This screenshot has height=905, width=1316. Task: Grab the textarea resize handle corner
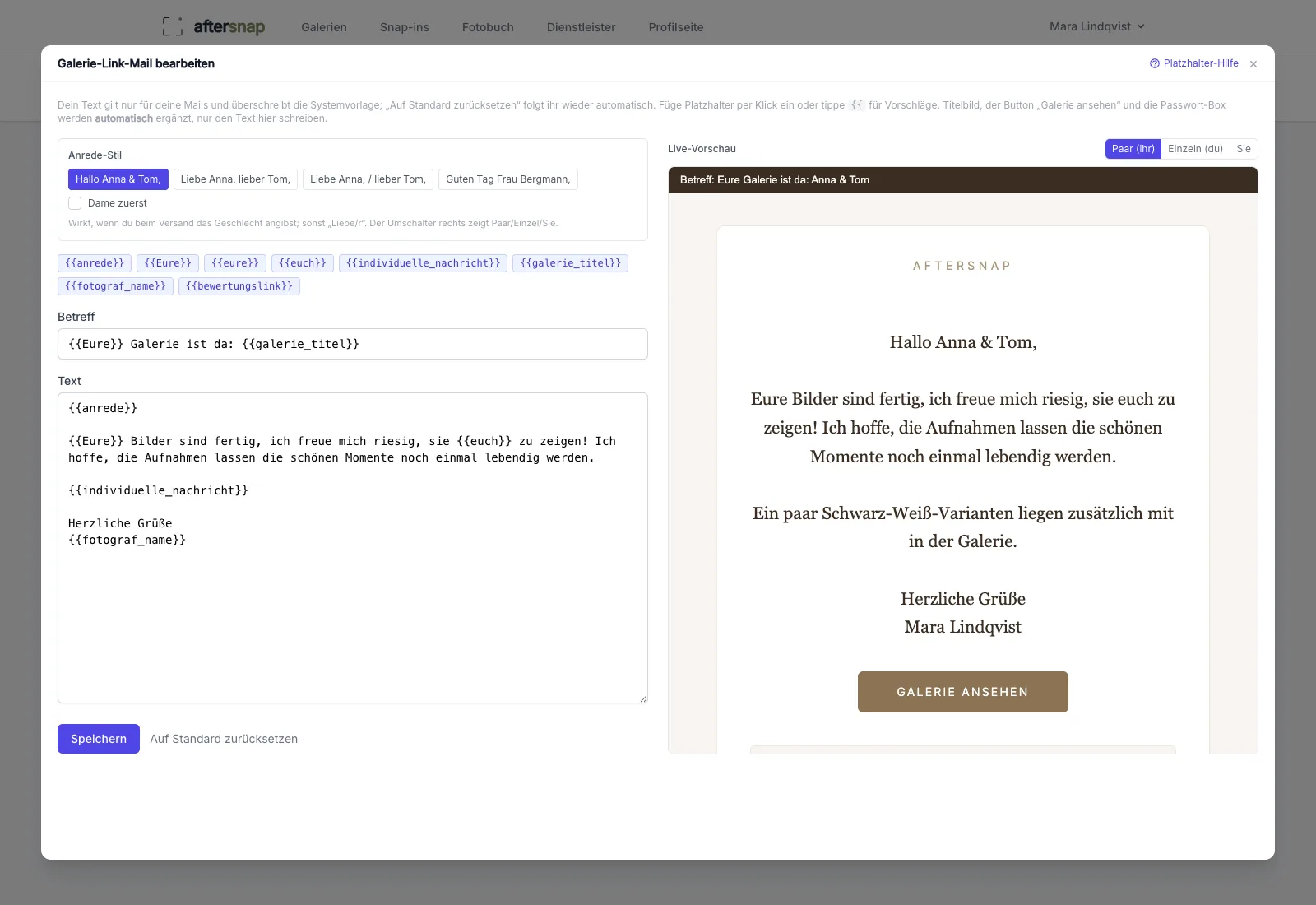tap(643, 698)
